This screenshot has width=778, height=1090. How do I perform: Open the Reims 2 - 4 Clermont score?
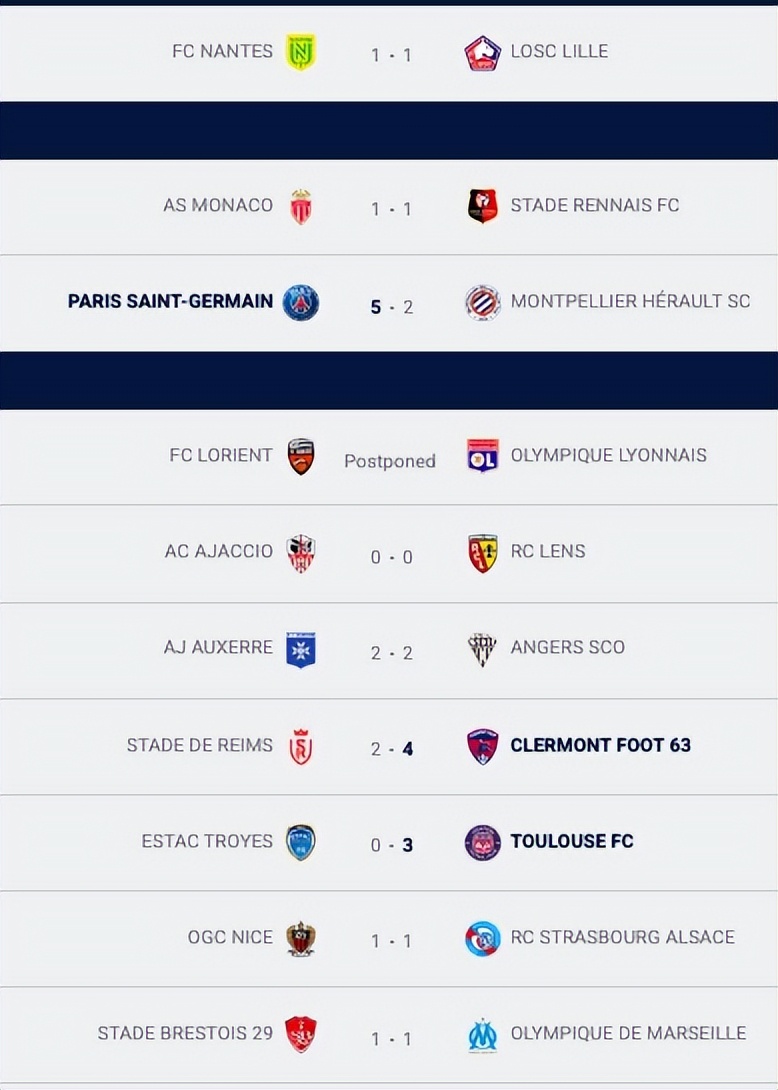click(391, 749)
